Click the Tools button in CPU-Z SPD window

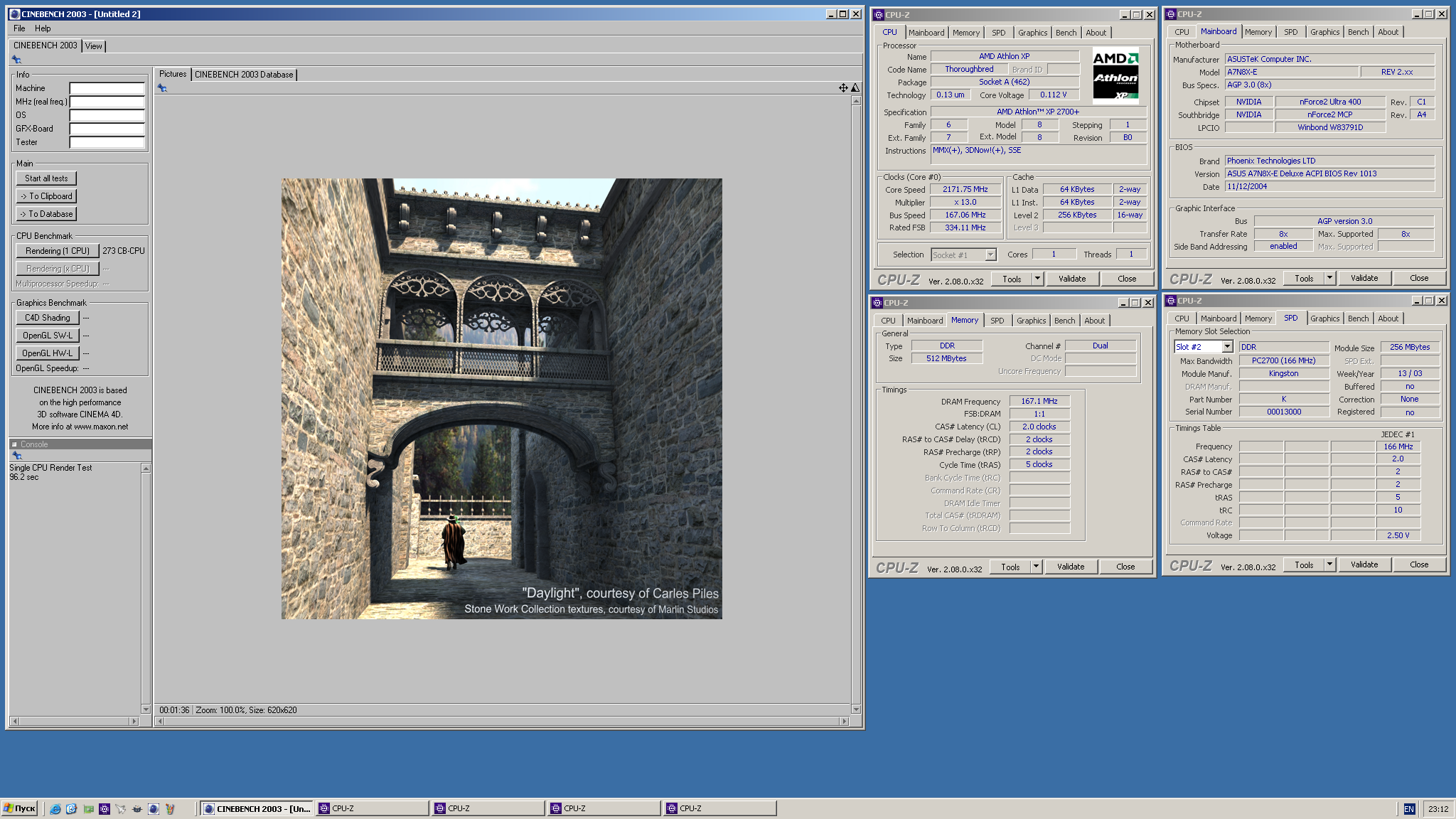click(1304, 564)
